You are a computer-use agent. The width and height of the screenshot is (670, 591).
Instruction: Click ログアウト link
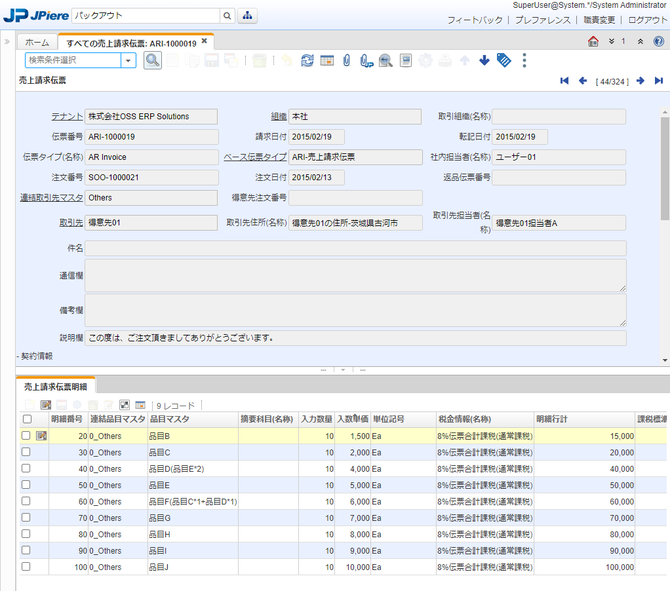point(647,20)
